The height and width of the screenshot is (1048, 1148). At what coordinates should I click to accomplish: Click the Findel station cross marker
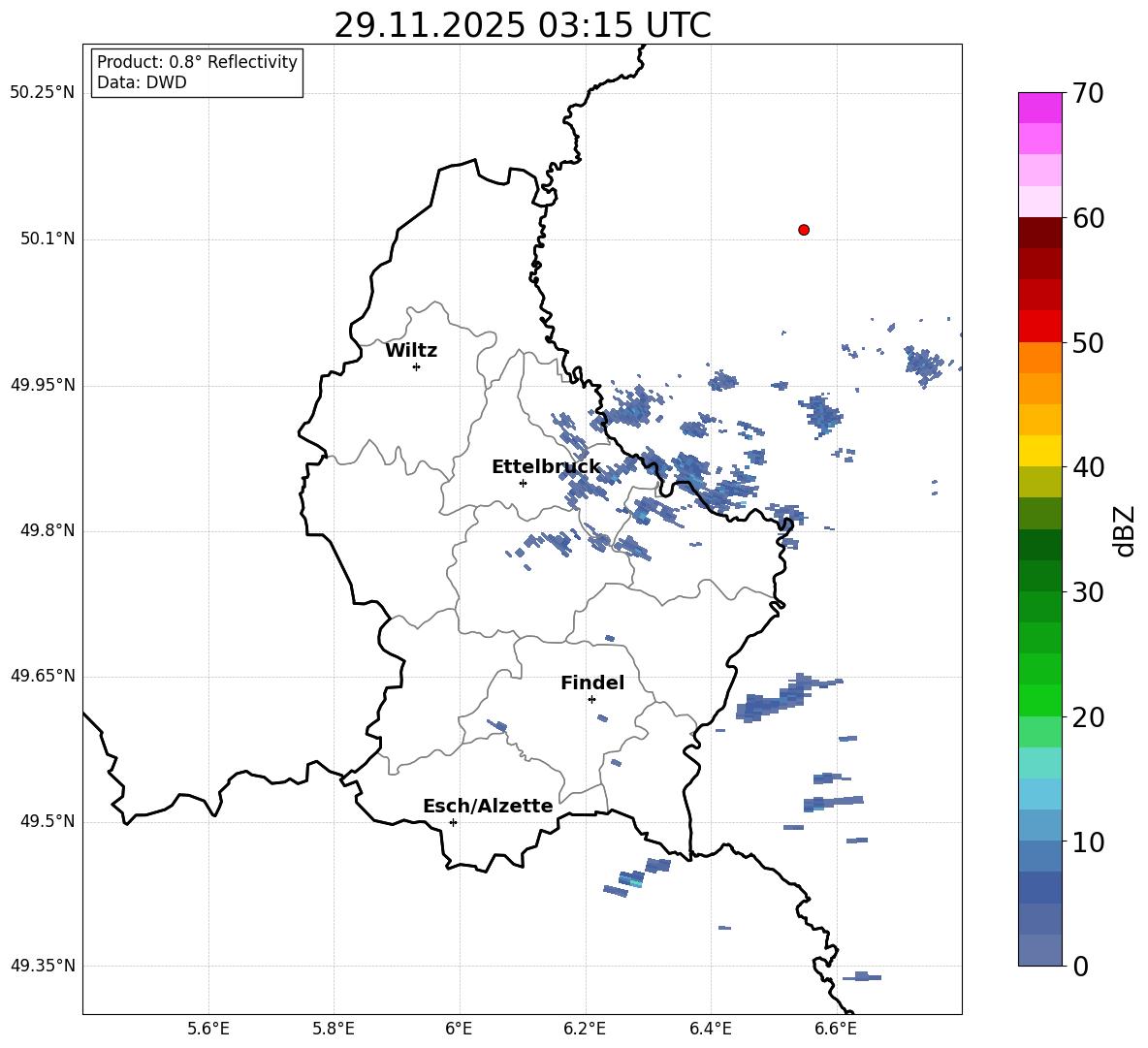(x=591, y=700)
